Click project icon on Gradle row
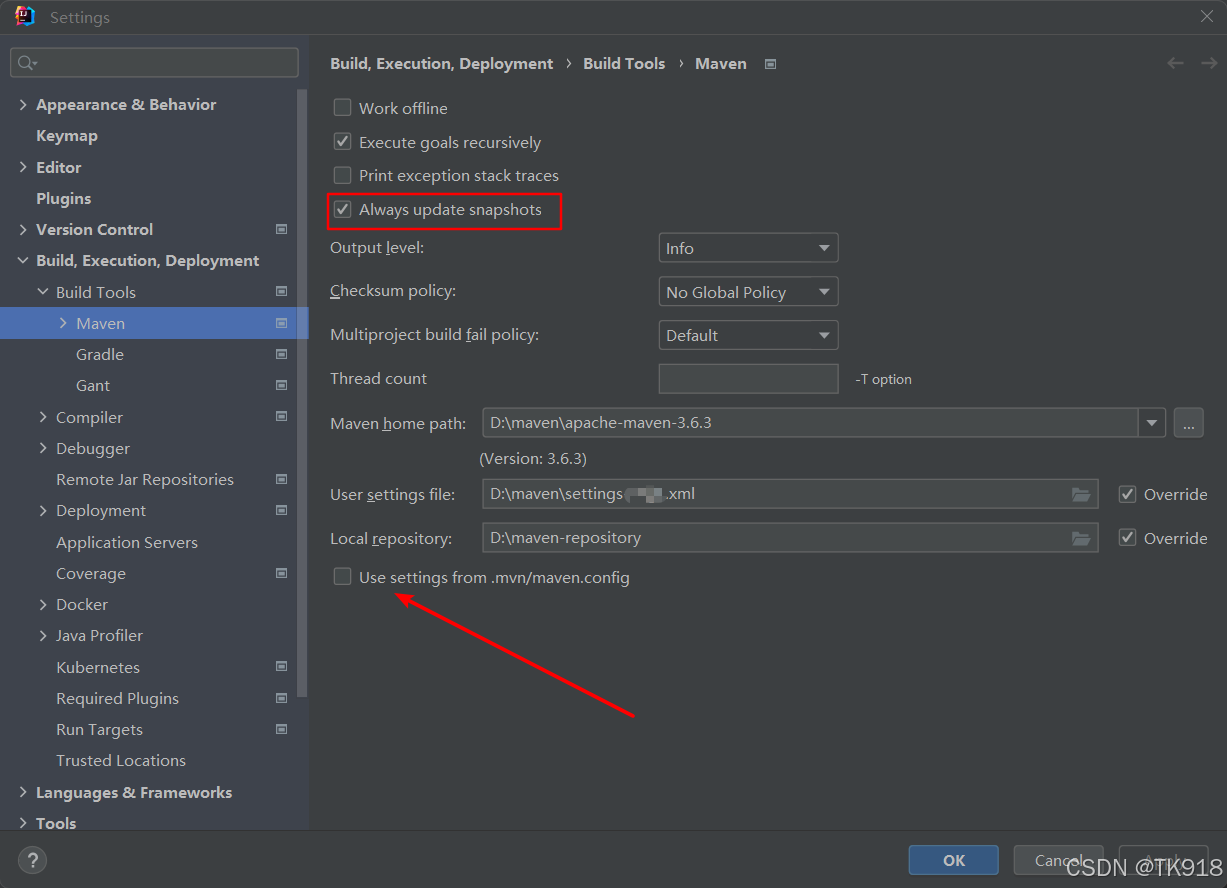 pos(281,354)
